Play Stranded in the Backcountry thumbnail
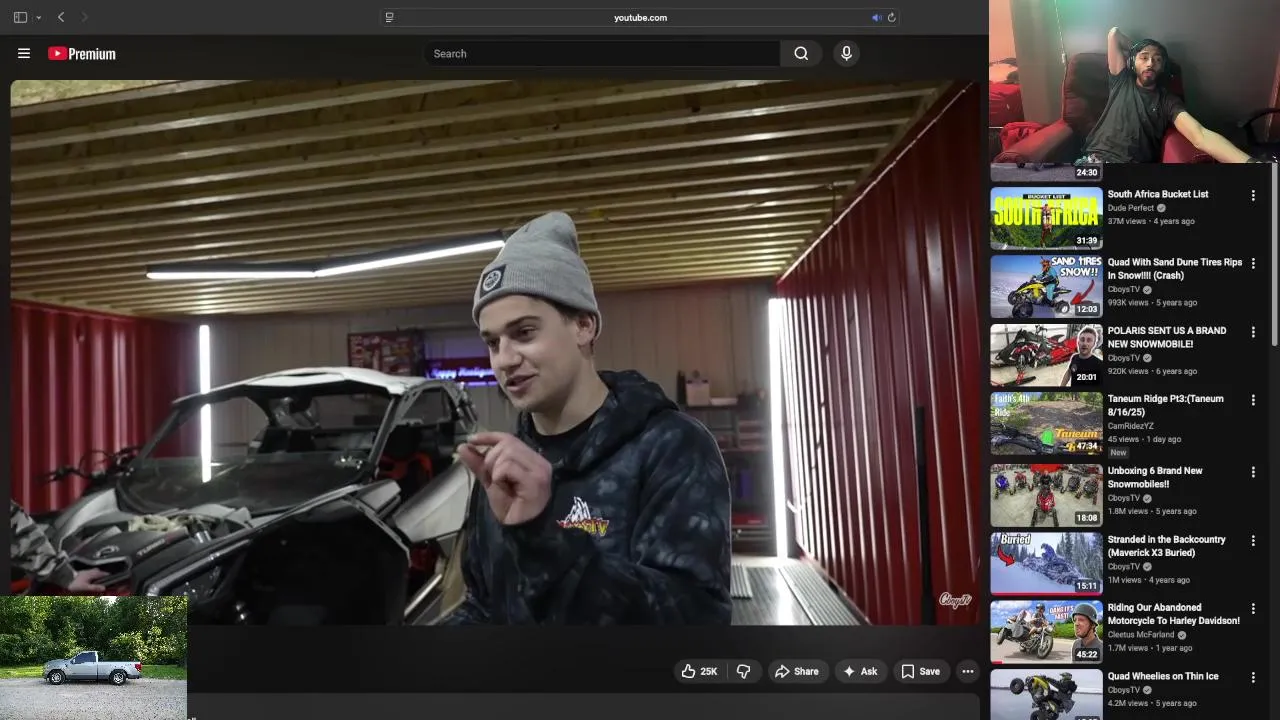This screenshot has width=1280, height=720. [1046, 563]
